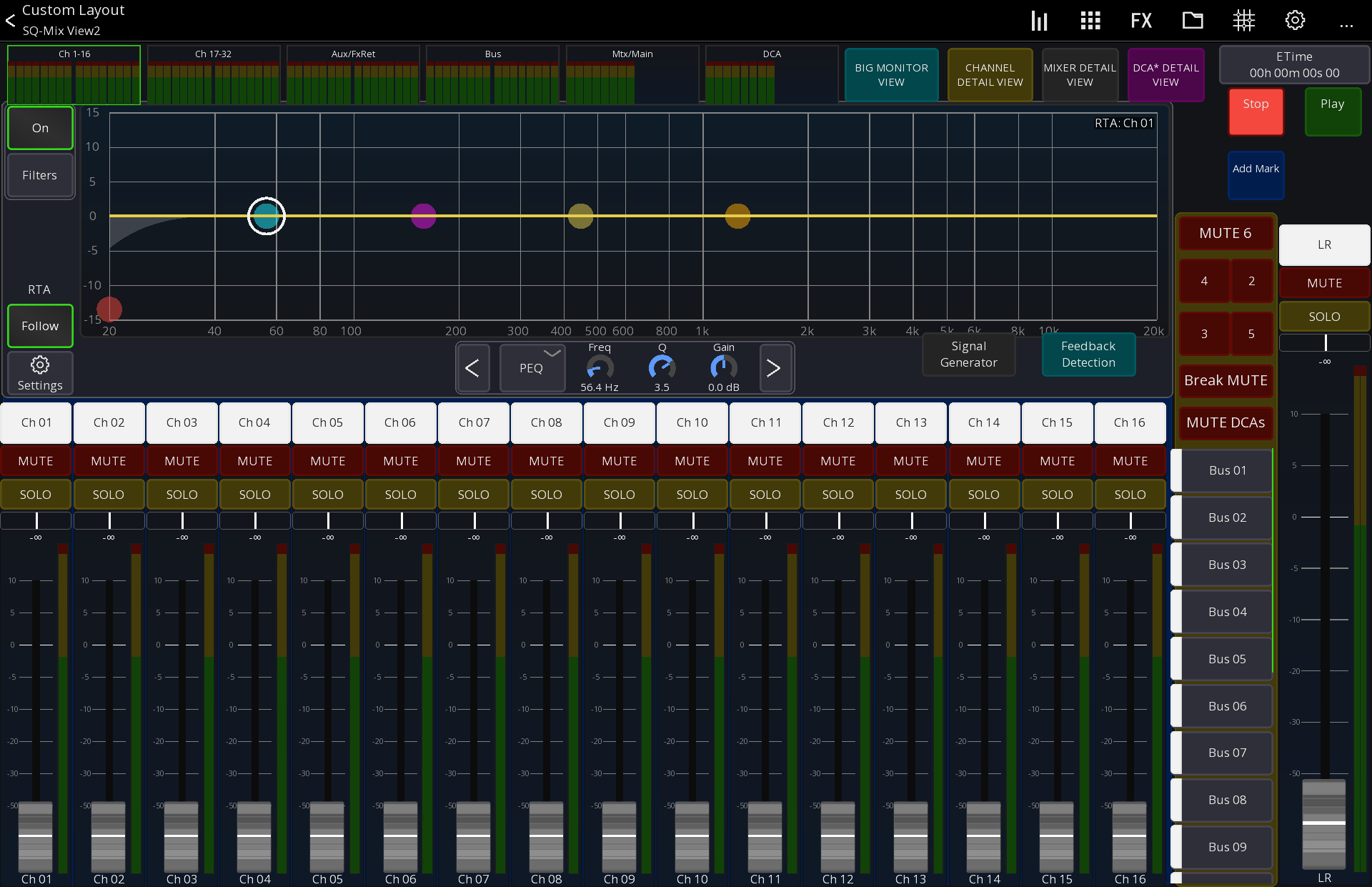Click the green Play button
This screenshot has width=1372, height=887.
click(1333, 112)
